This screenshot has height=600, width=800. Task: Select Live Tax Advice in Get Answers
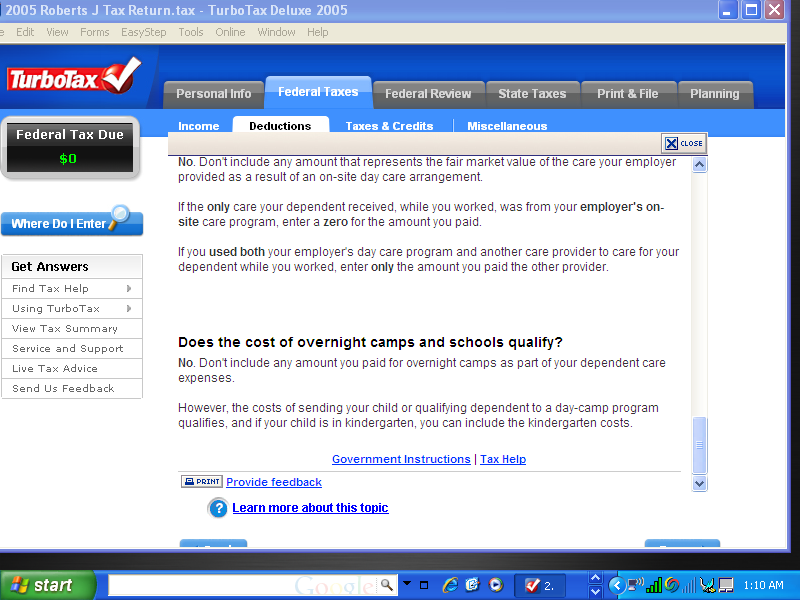tap(72, 368)
